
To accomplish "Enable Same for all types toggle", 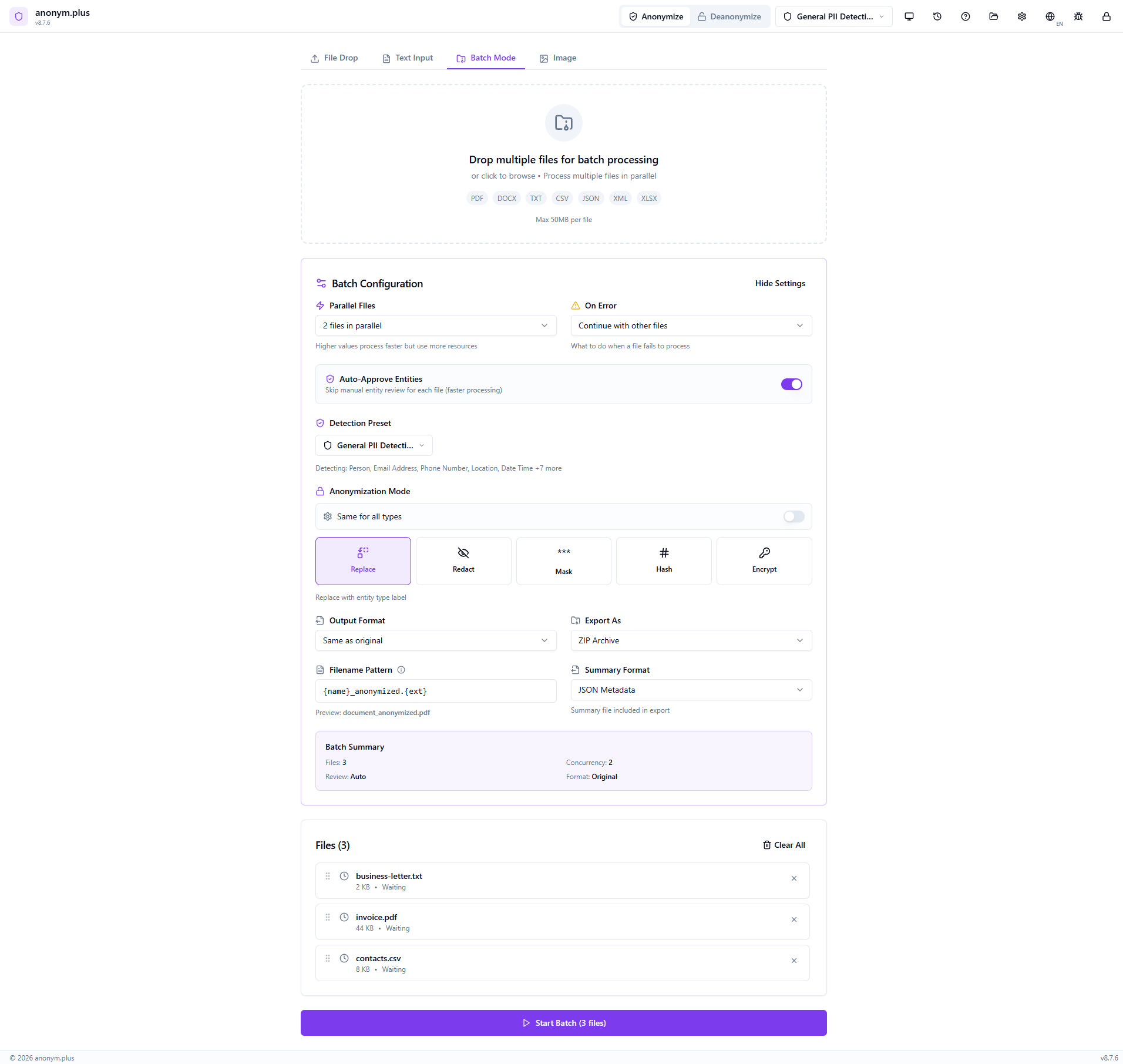I will [x=793, y=516].
